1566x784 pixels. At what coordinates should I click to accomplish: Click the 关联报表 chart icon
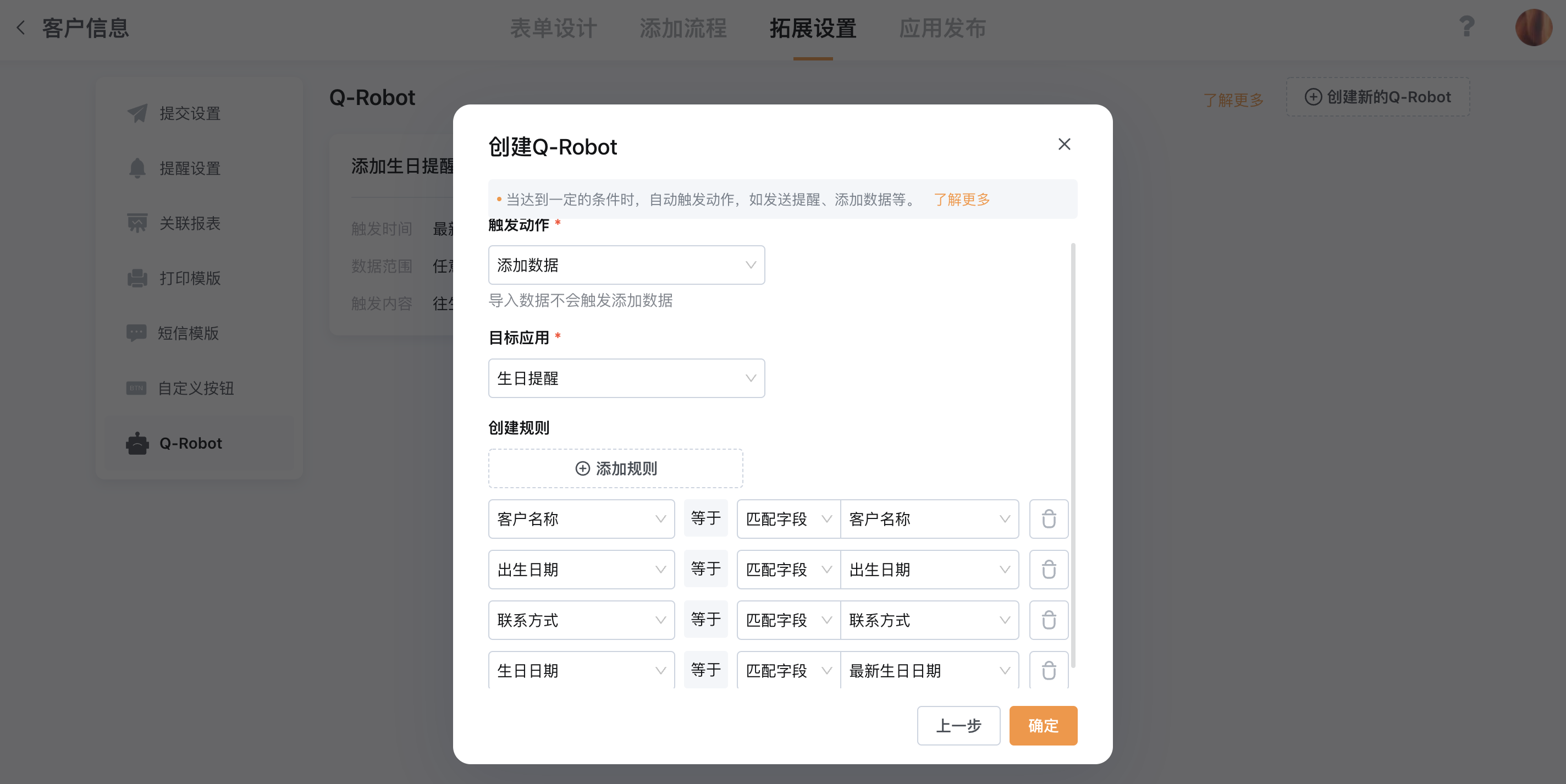coord(137,223)
